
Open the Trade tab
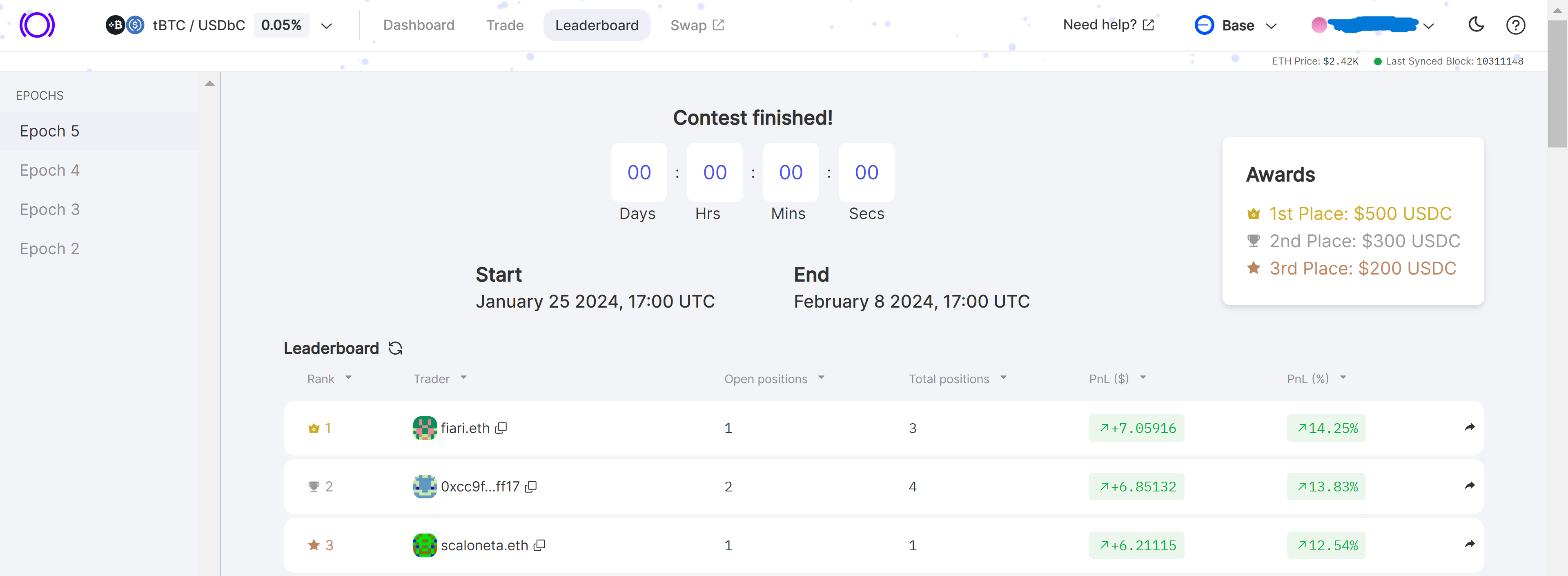tap(505, 25)
